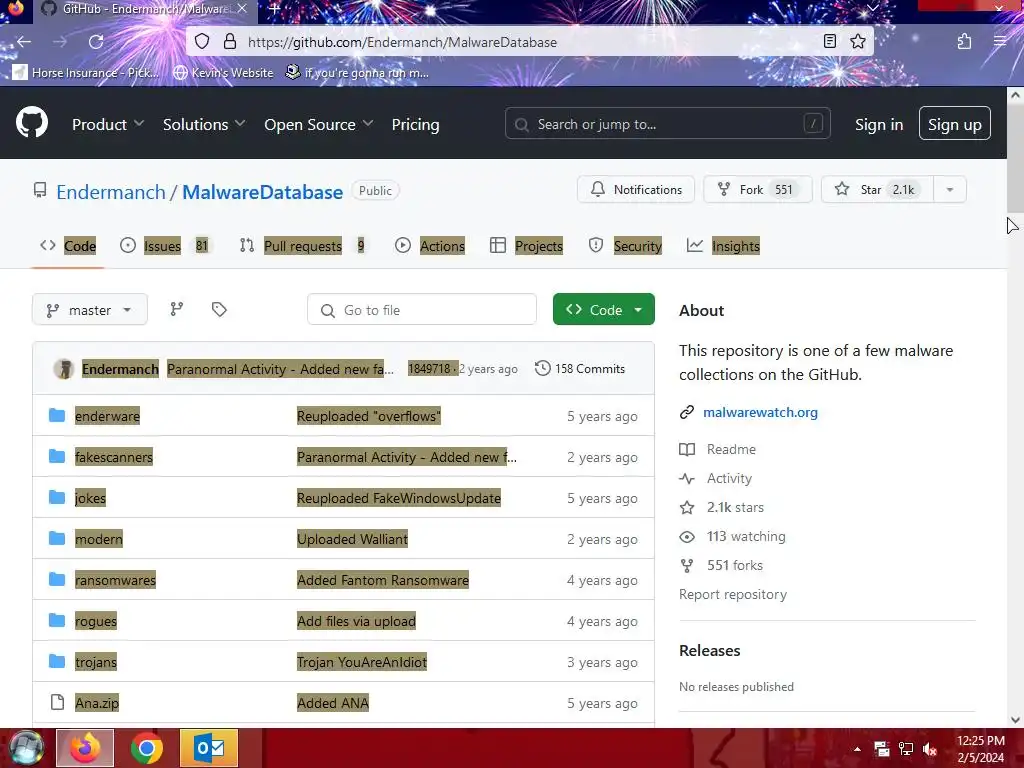Click the Fork 551 button
The image size is (1024, 768).
pos(758,189)
